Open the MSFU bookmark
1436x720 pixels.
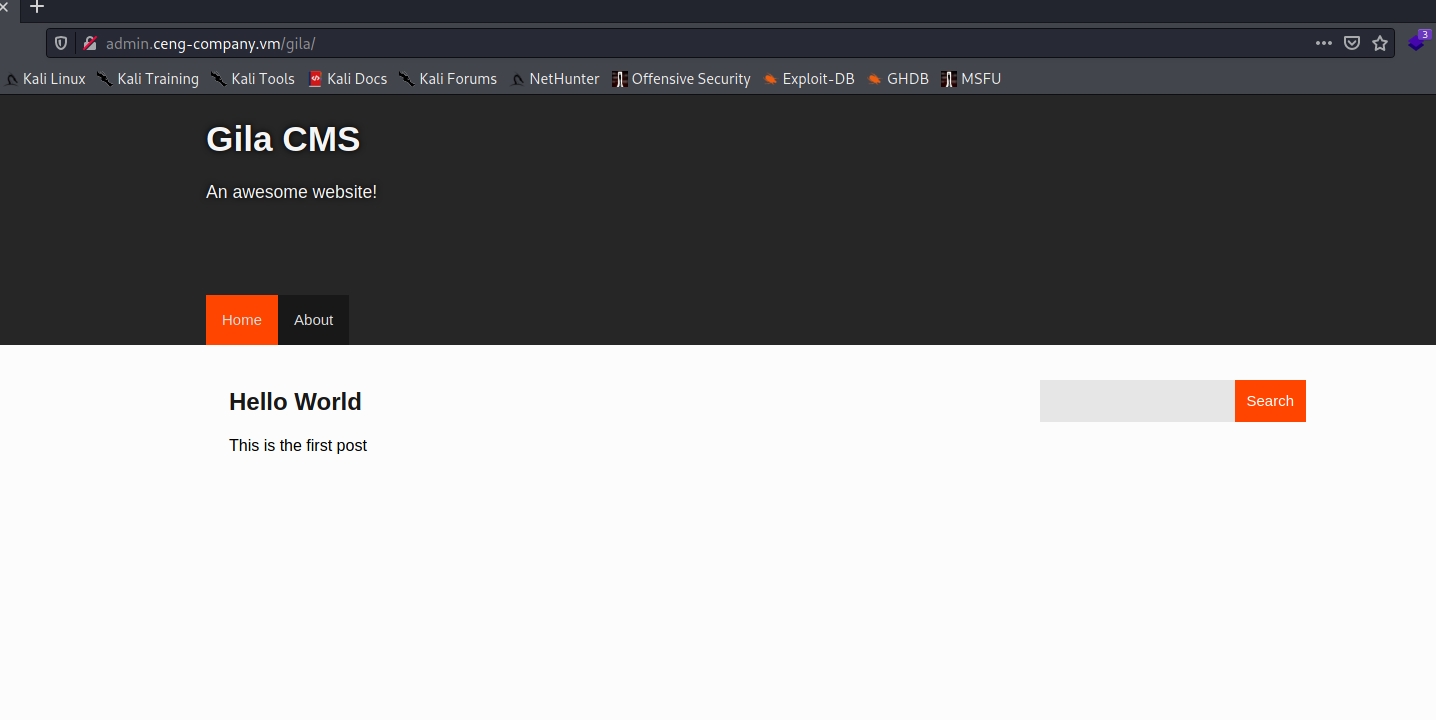(x=971, y=79)
